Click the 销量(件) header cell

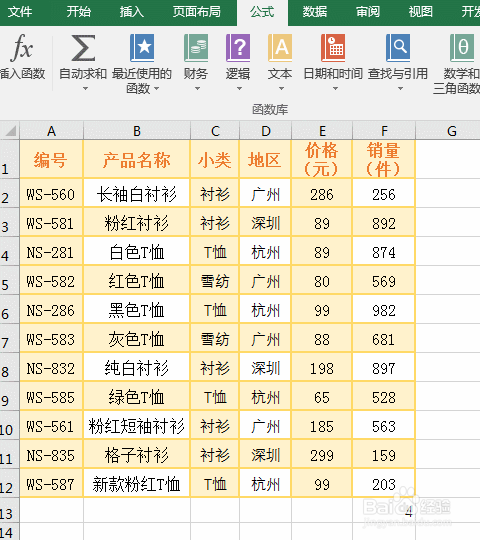tap(384, 159)
